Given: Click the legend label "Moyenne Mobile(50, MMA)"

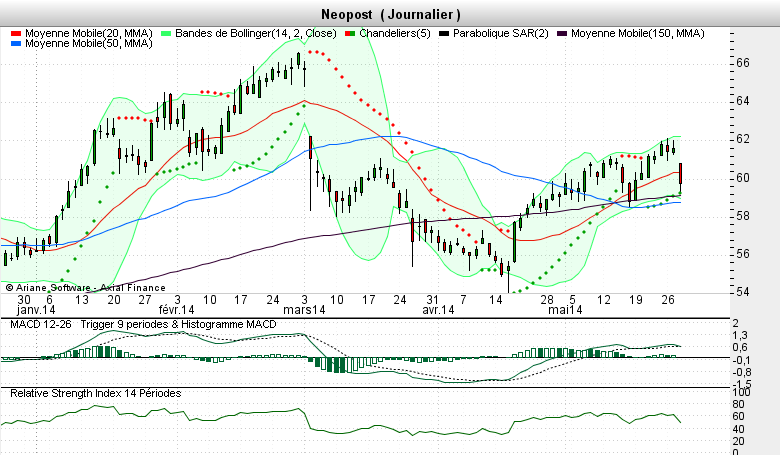Looking at the screenshot, I should coord(89,43).
